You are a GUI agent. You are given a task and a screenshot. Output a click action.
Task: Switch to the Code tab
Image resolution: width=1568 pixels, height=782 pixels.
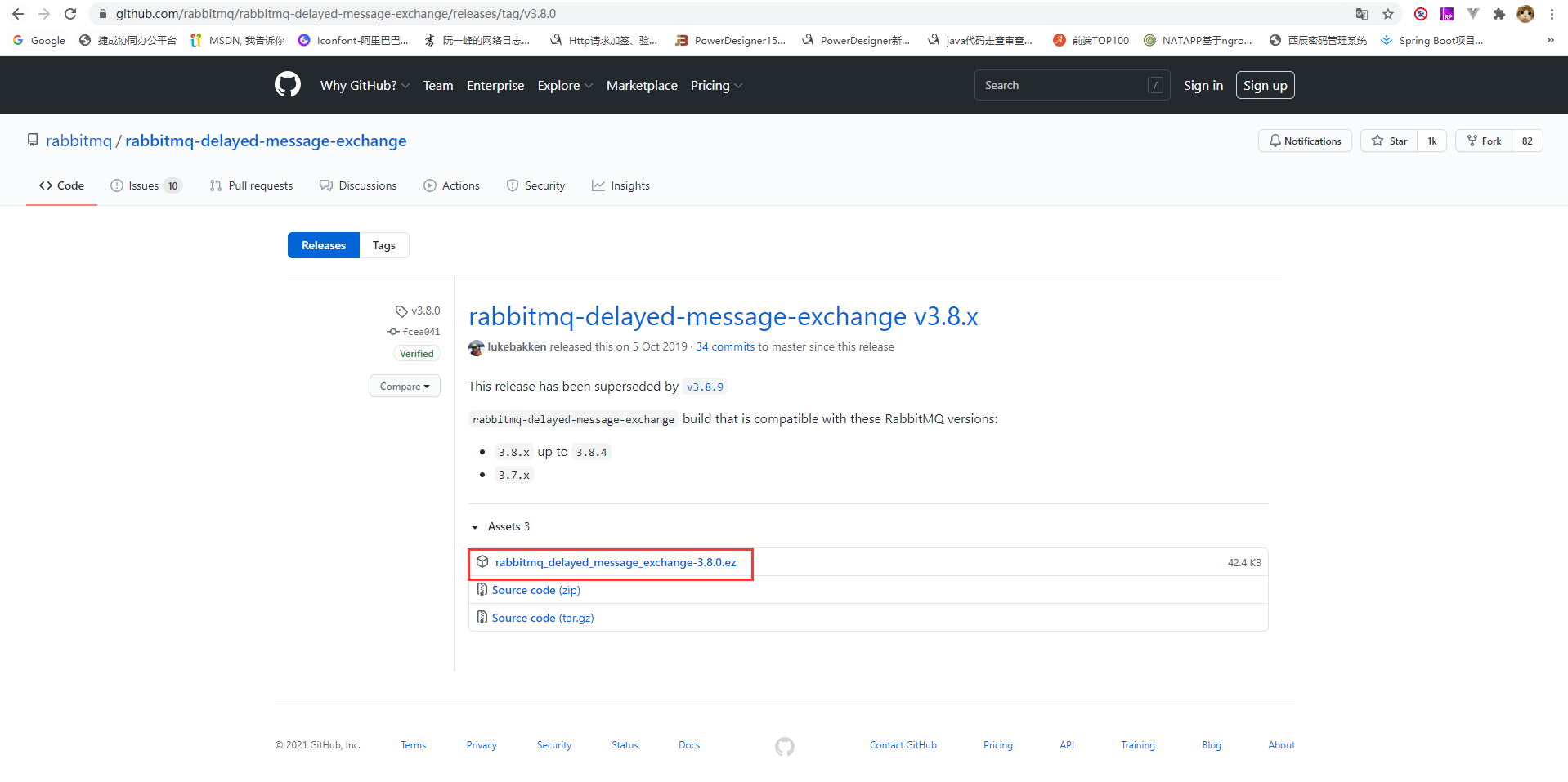tap(61, 185)
